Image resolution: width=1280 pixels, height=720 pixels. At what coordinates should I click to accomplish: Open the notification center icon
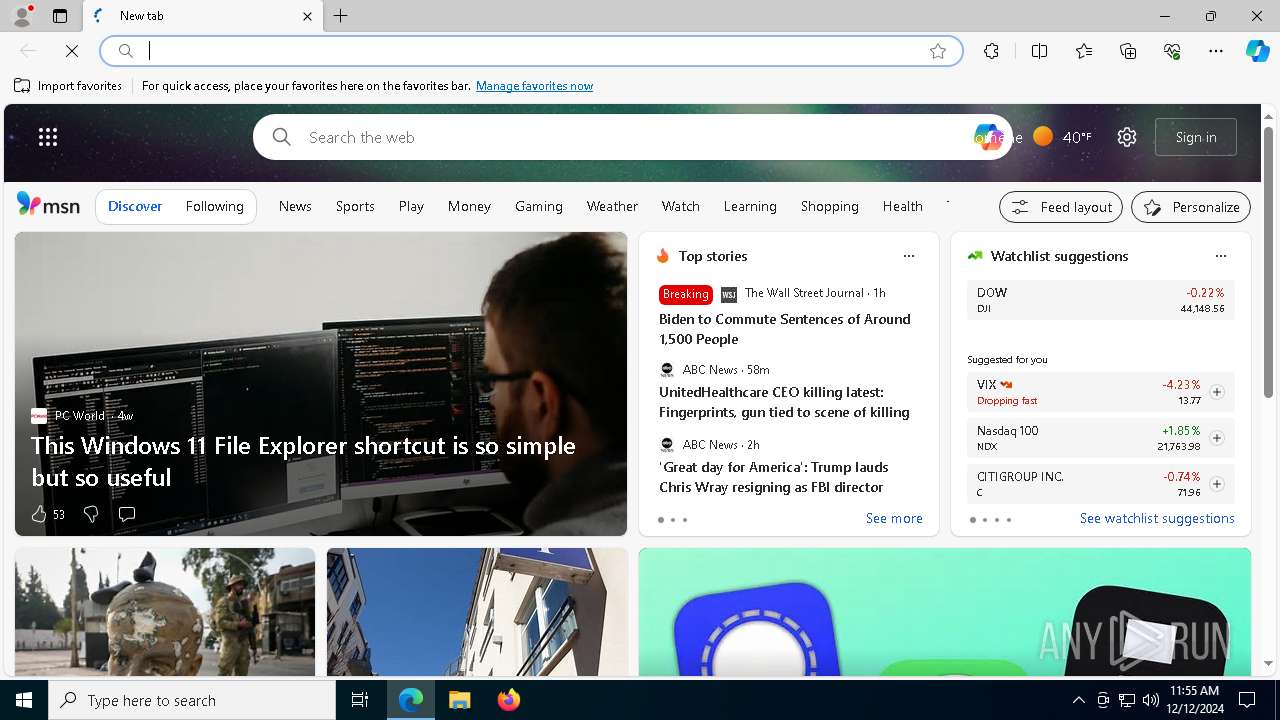point(1247,700)
